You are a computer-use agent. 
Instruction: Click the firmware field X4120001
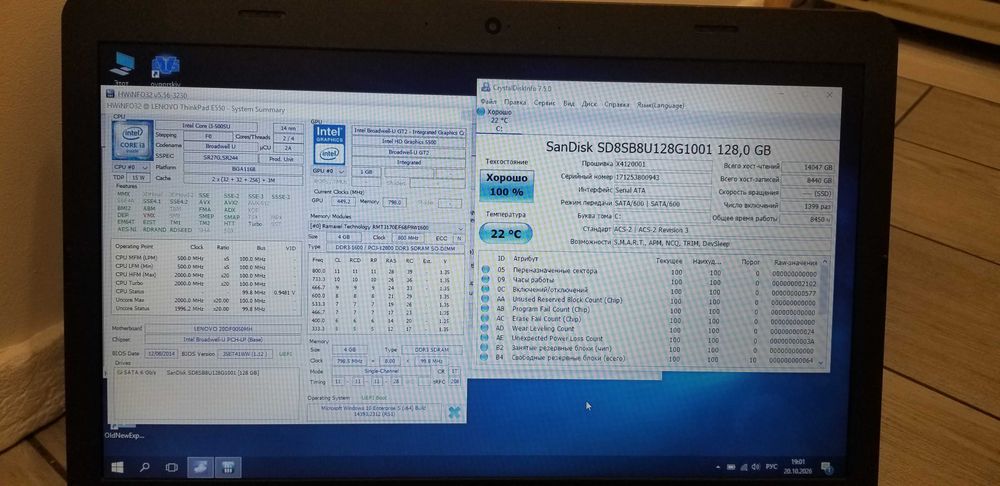[662, 165]
